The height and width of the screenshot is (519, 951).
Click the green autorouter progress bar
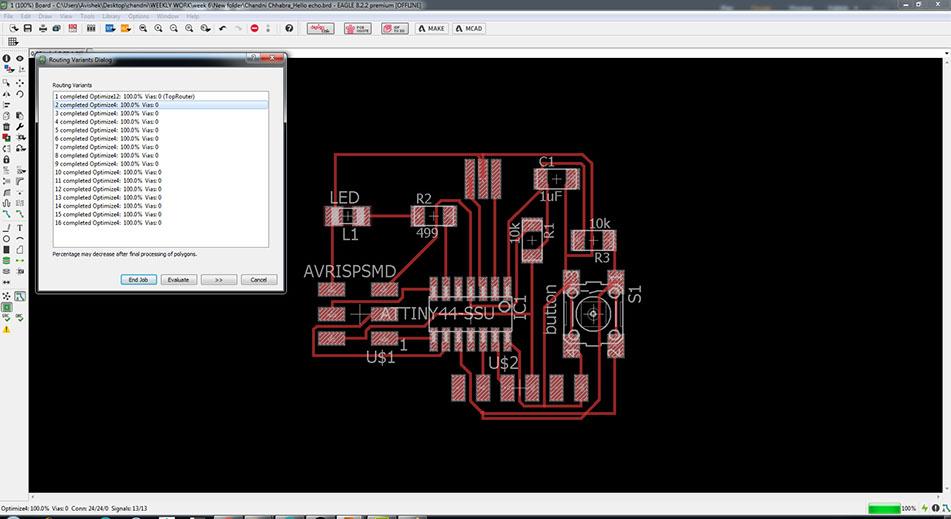click(x=884, y=508)
